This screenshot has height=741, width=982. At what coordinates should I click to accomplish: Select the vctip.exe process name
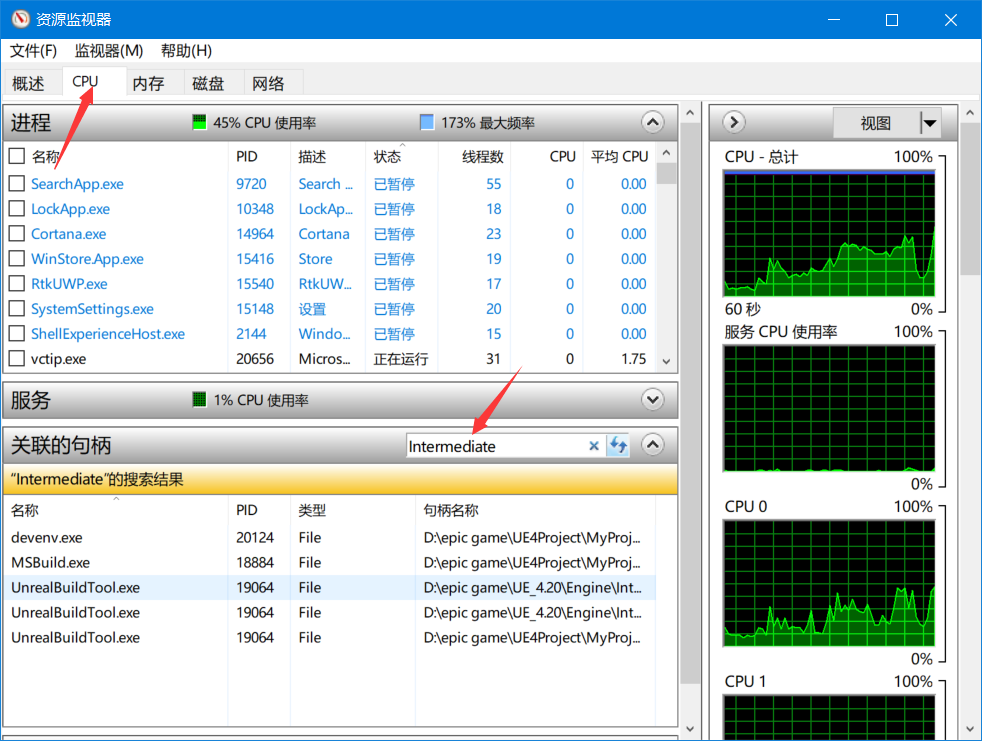tap(58, 359)
